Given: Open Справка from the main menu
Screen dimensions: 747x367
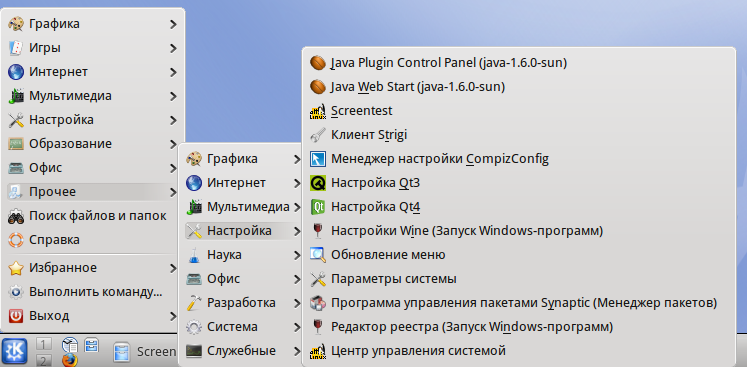Looking at the screenshot, I should point(93,240).
